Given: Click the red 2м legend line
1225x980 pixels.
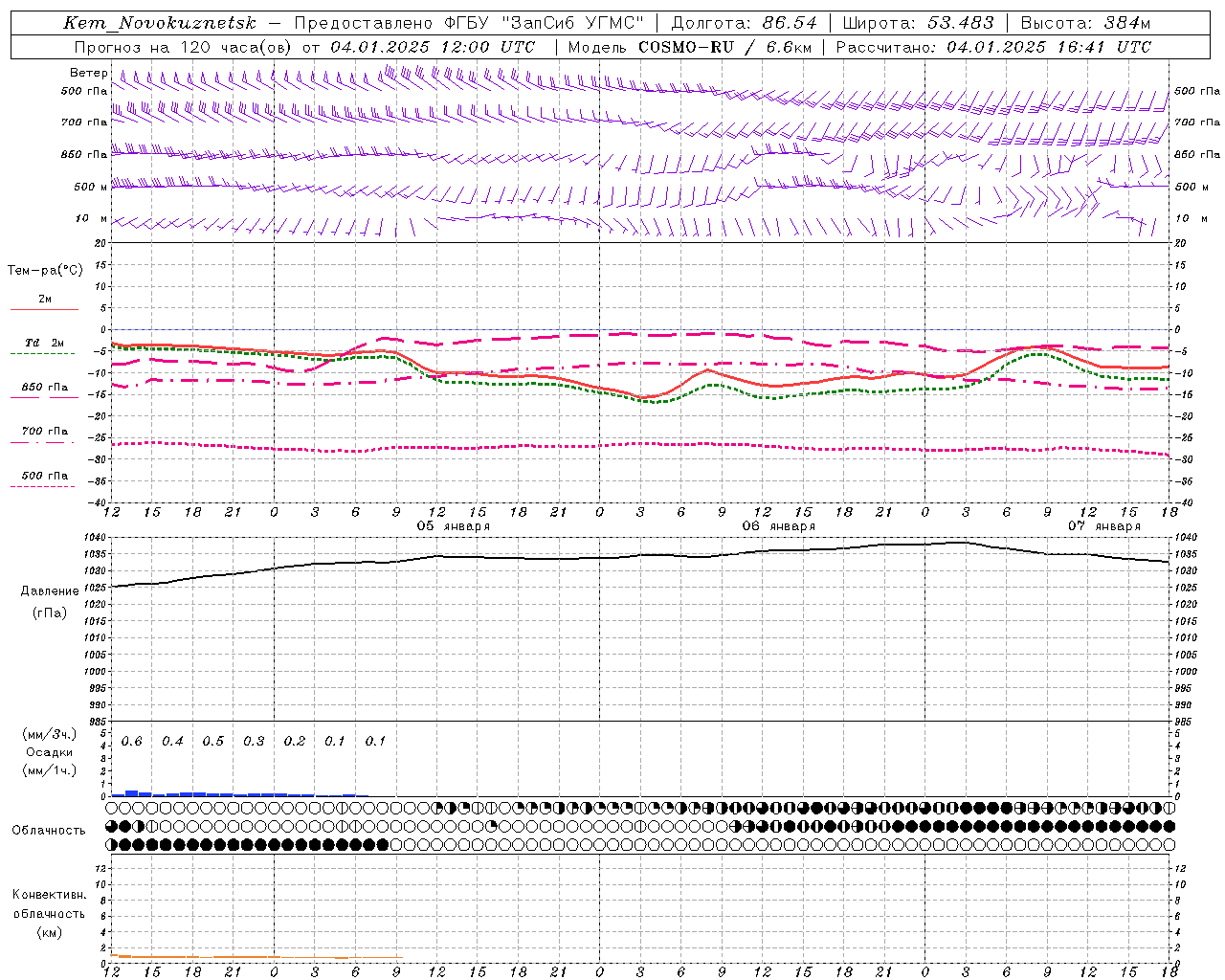Looking at the screenshot, I should point(44,310).
